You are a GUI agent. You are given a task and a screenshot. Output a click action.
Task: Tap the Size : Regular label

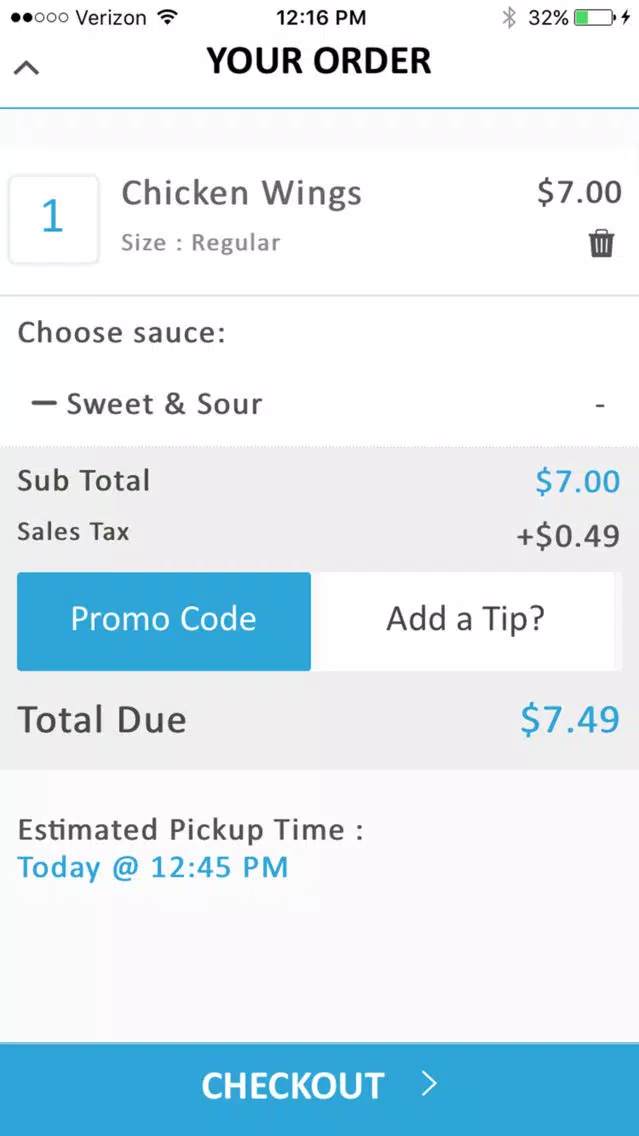(x=201, y=242)
